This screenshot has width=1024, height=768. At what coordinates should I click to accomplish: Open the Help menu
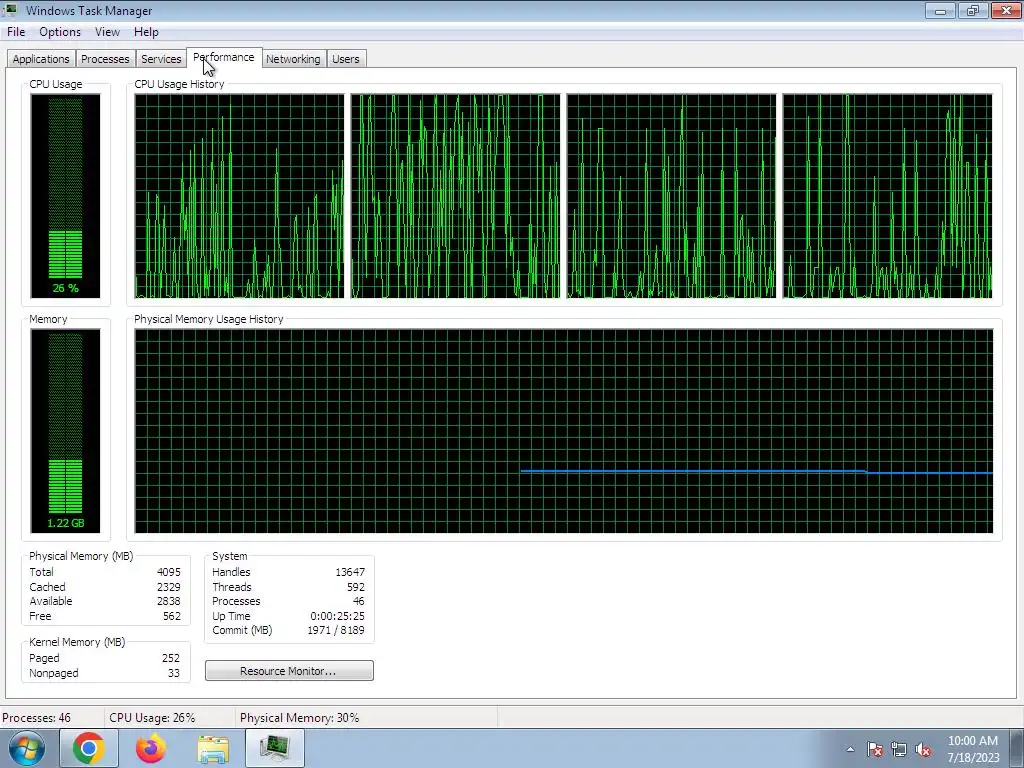click(146, 32)
